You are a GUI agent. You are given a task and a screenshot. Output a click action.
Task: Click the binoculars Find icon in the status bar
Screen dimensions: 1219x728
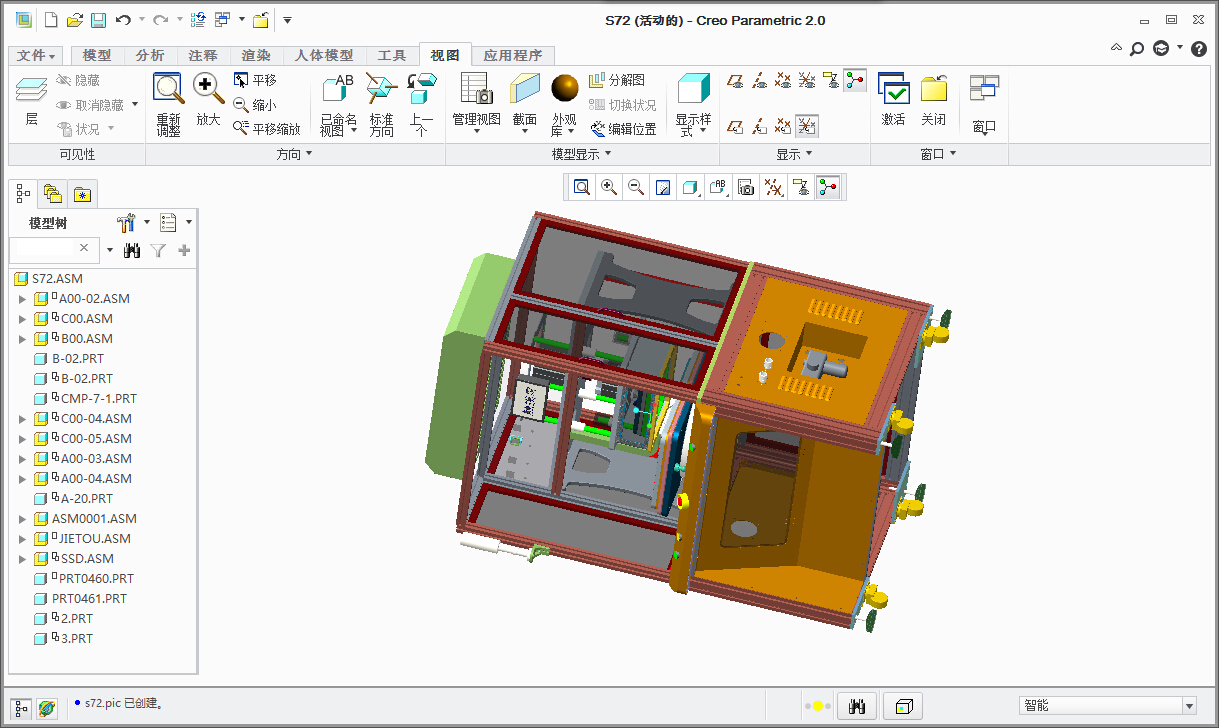pyautogui.click(x=856, y=706)
